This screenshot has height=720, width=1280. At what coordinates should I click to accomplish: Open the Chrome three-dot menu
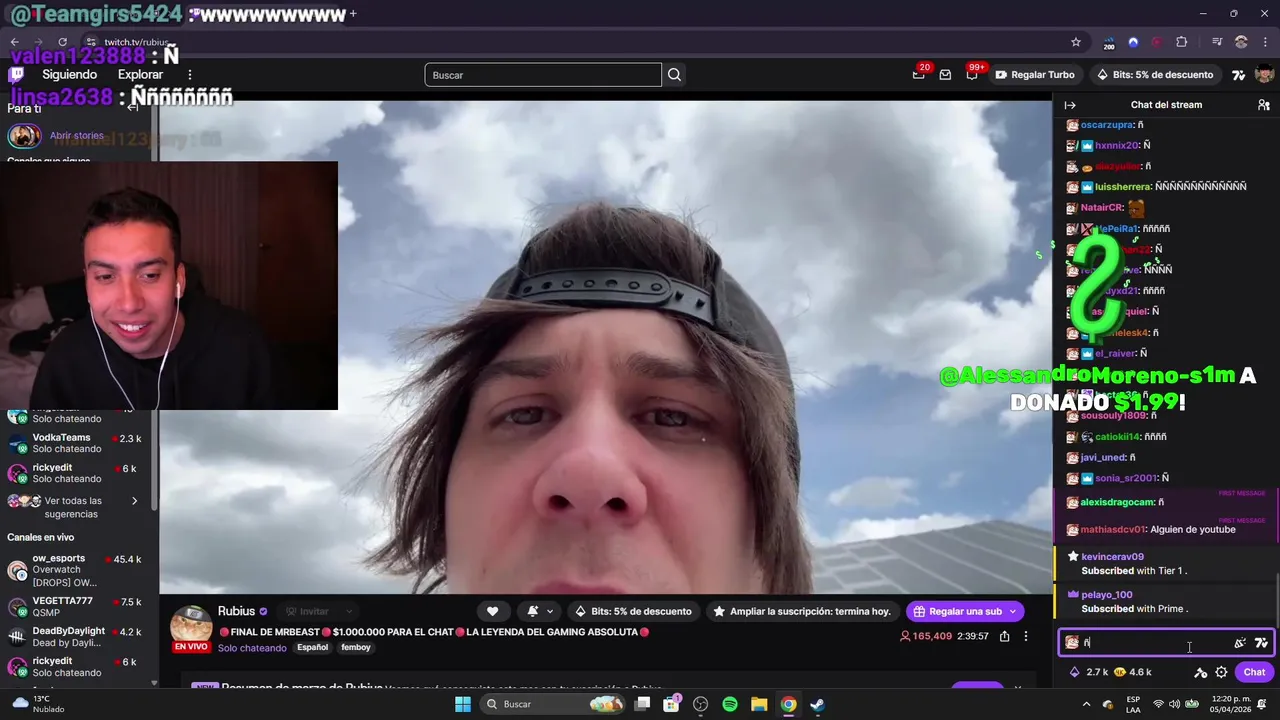point(1264,42)
